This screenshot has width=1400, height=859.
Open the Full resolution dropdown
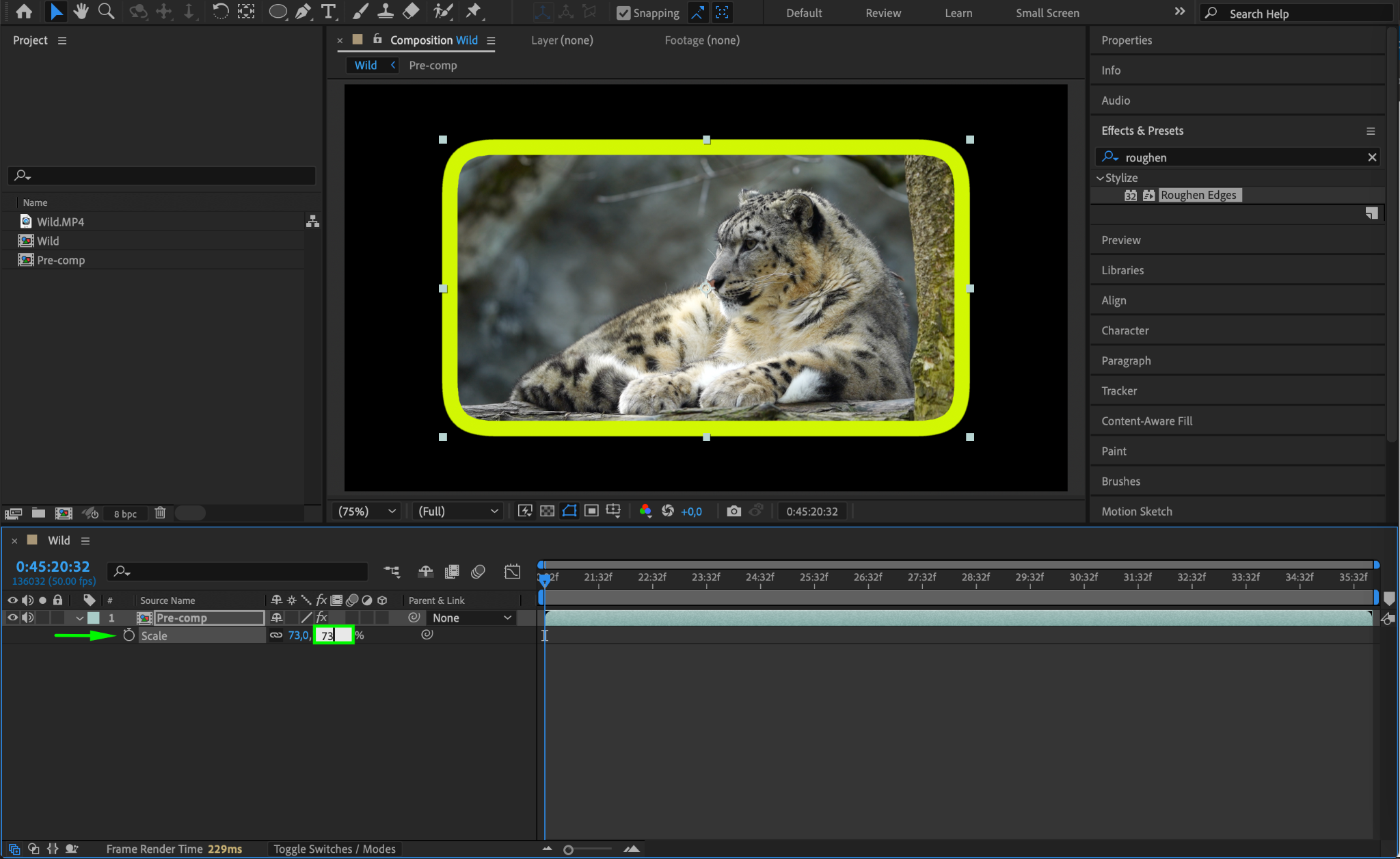[457, 511]
